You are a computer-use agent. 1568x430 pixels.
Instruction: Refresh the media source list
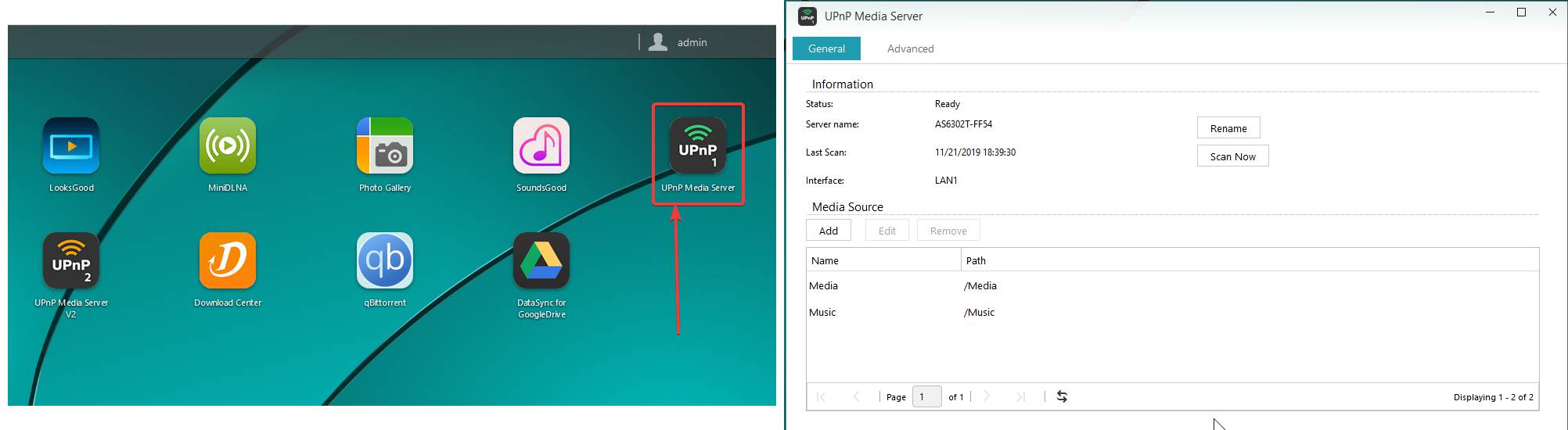[1062, 396]
